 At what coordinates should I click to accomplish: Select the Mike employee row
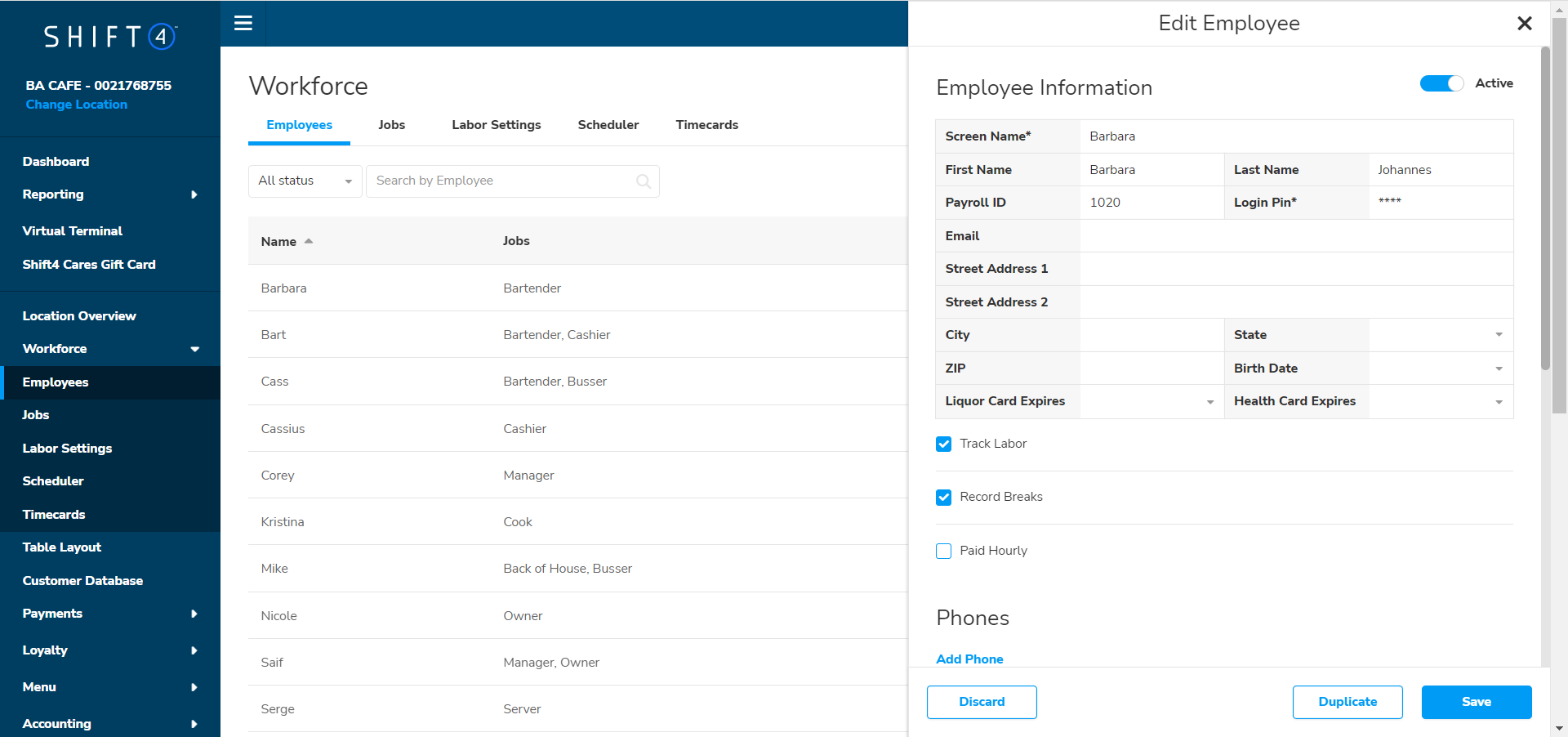(578, 569)
